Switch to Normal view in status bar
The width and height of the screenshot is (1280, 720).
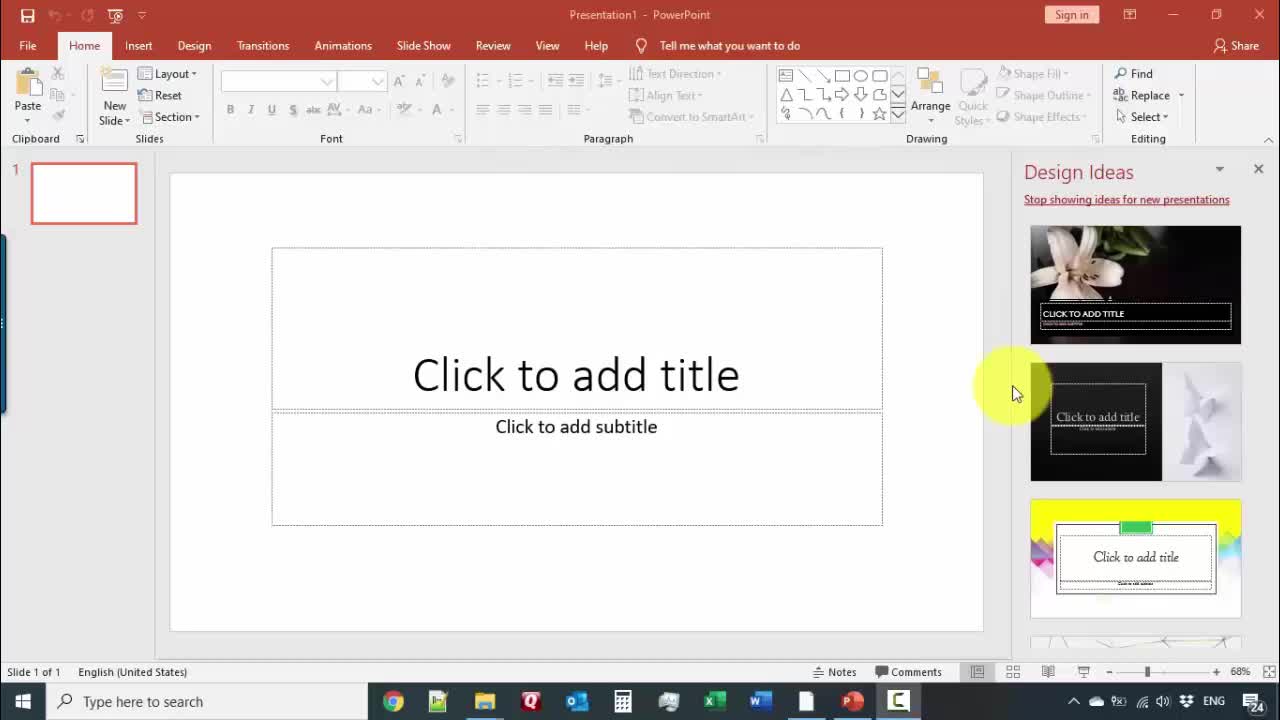tap(978, 672)
